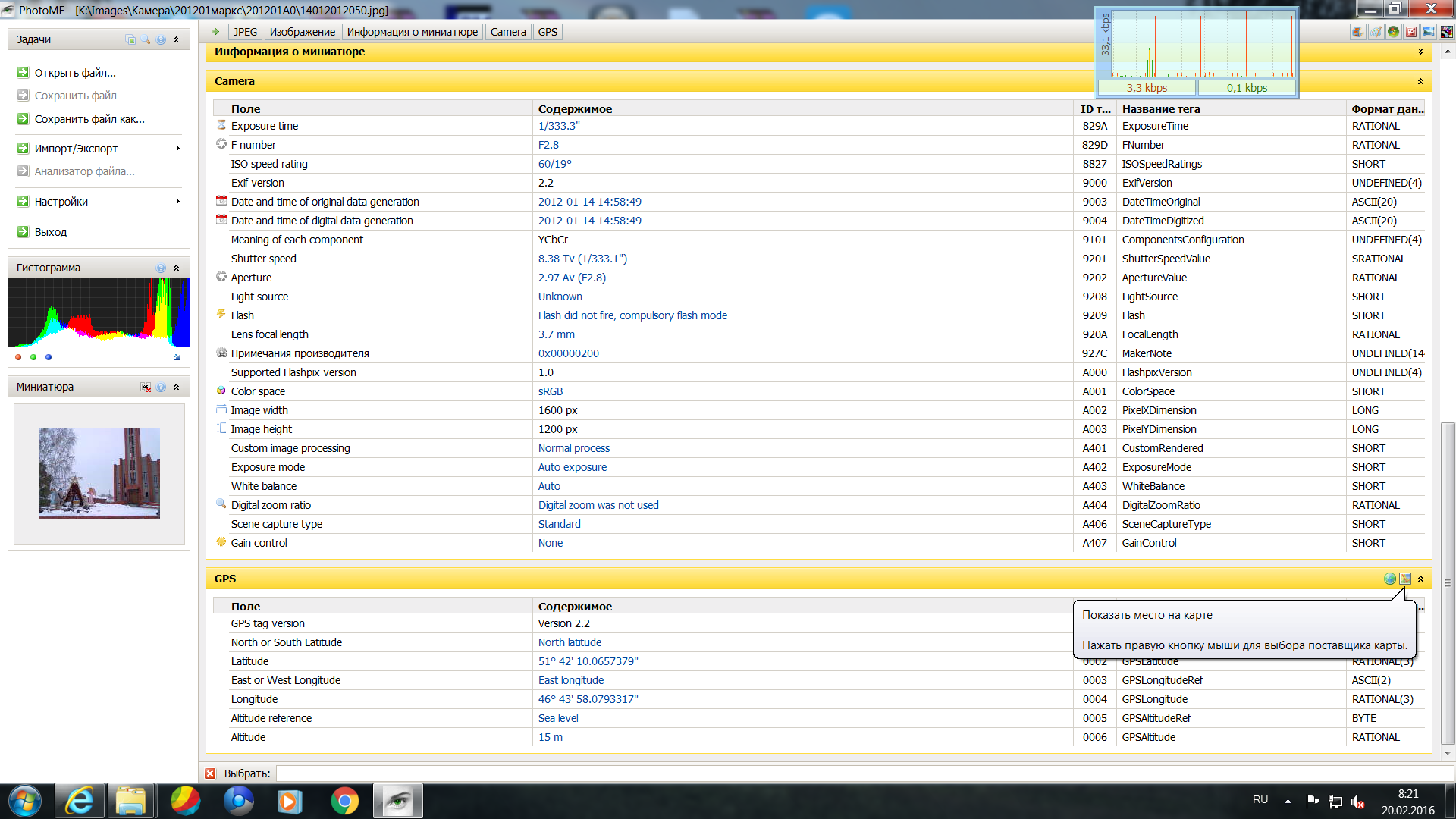
Task: Click the Выбрать input field
Action: click(x=834, y=773)
